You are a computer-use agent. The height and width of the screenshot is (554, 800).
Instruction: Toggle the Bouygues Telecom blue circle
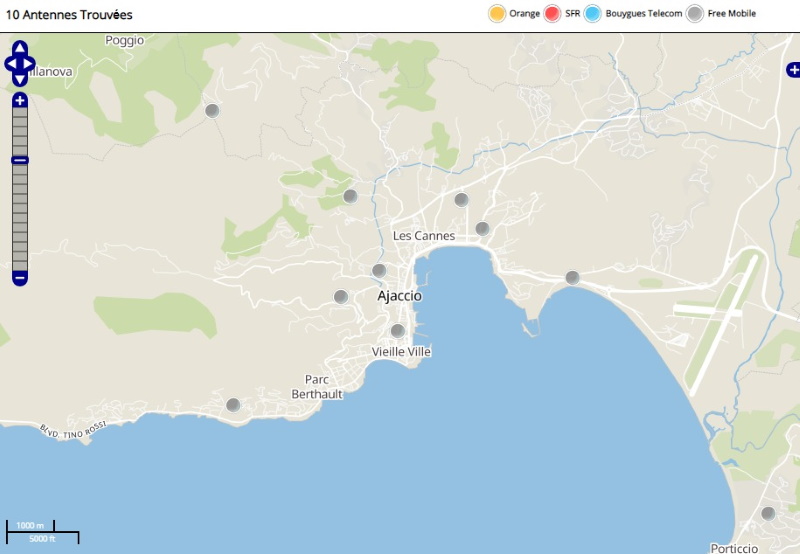(593, 14)
